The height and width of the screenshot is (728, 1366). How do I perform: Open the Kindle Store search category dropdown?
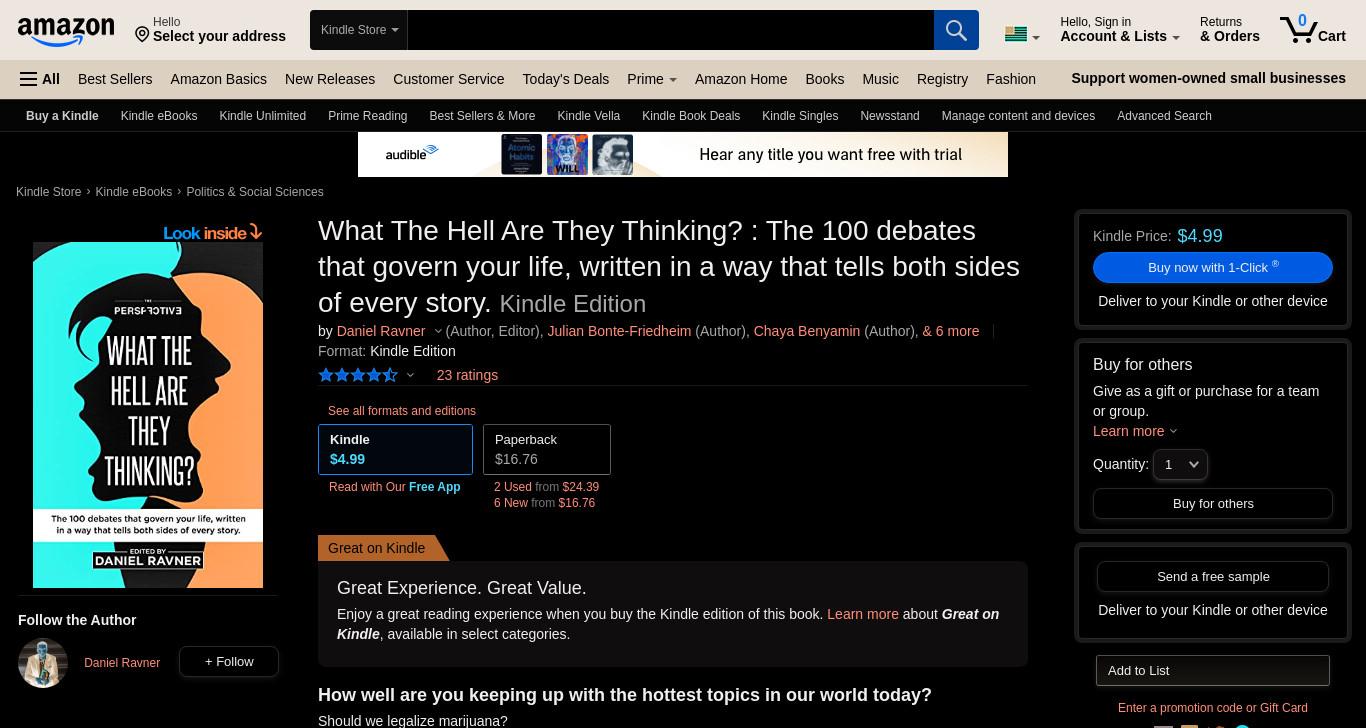click(359, 30)
